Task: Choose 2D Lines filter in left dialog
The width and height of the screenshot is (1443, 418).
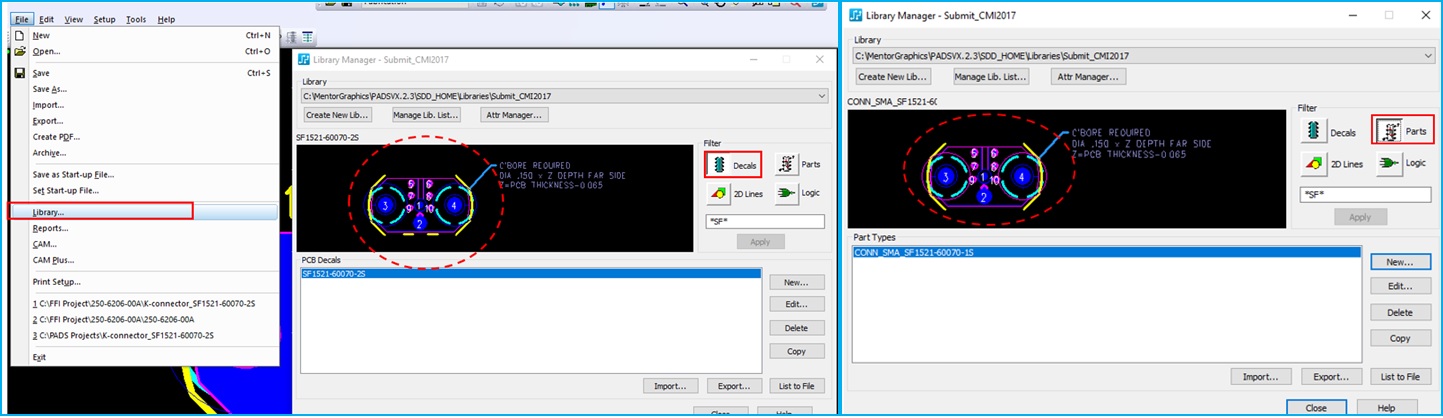Action: pyautogui.click(x=732, y=193)
